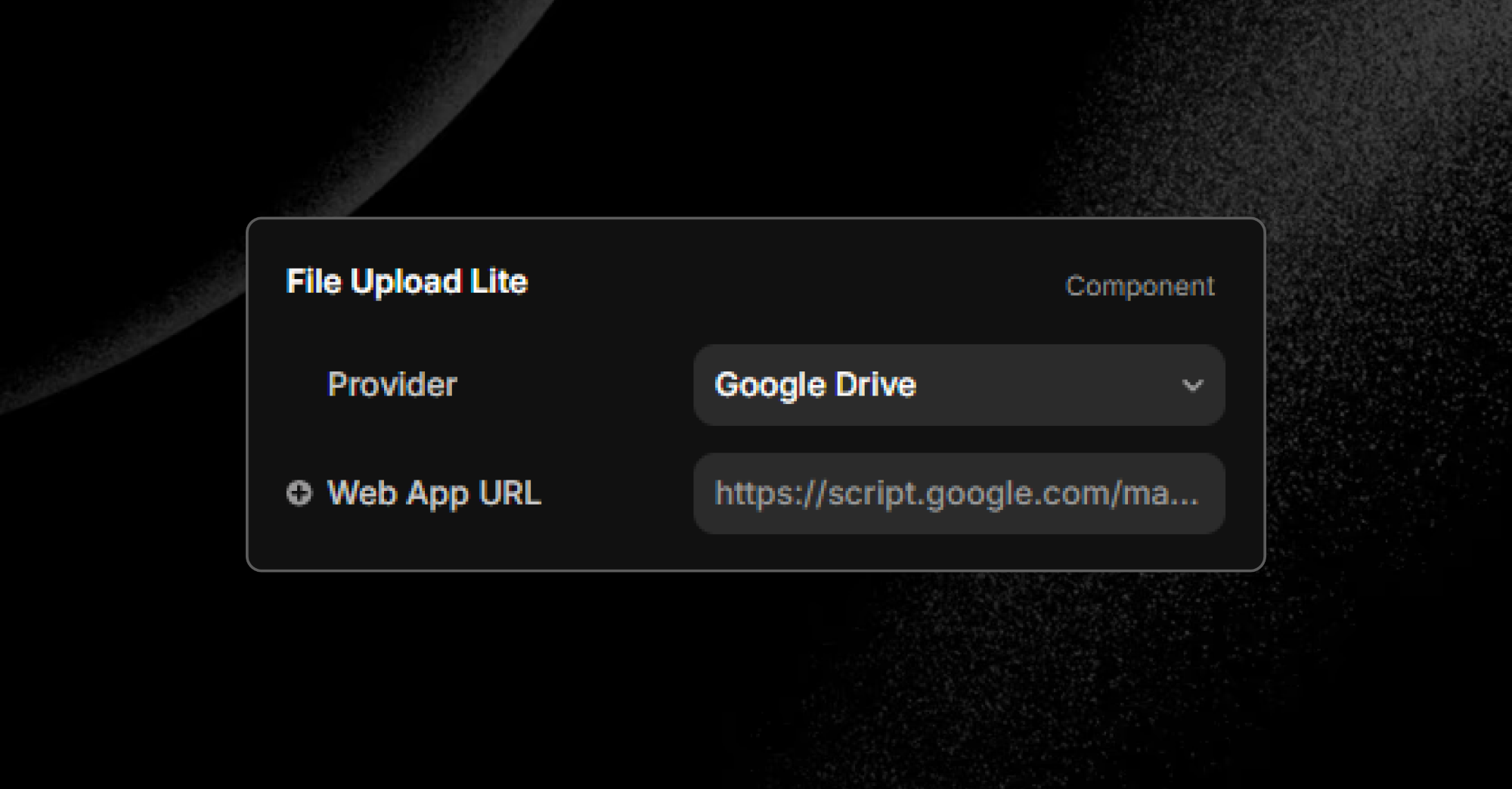This screenshot has width=1512, height=789.
Task: Select the File Upload Lite panel title
Action: click(x=407, y=281)
